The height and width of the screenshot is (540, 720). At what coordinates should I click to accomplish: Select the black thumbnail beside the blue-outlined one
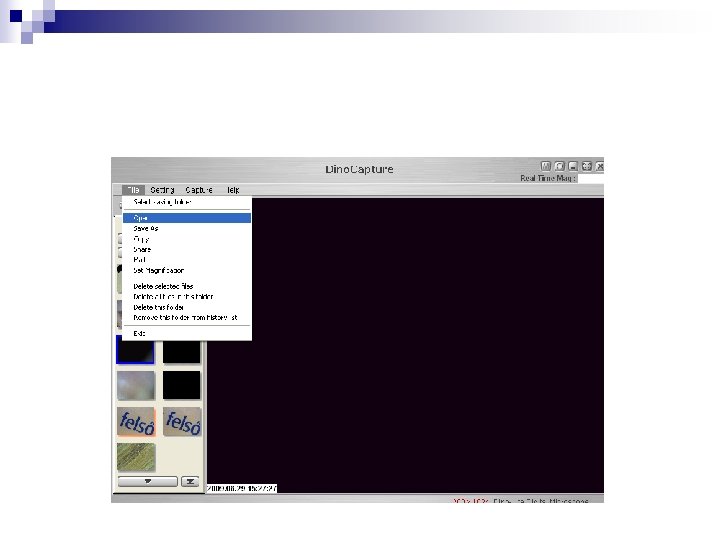[182, 352]
